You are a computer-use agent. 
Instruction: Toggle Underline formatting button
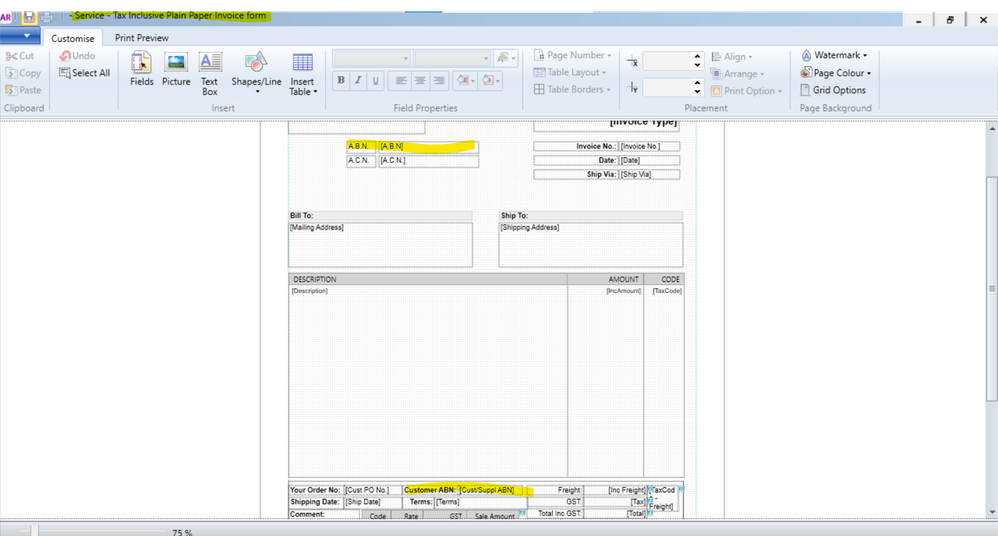coord(375,81)
